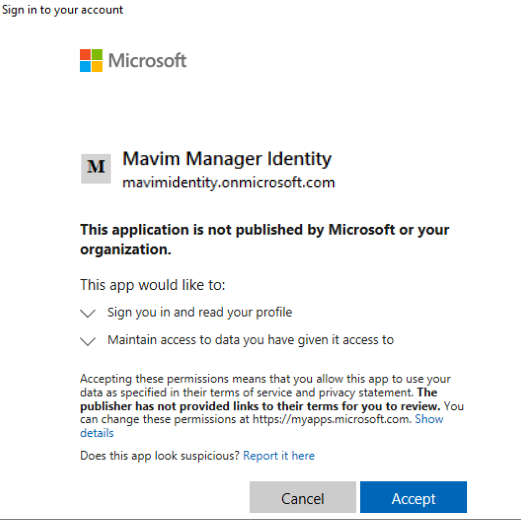Image resolution: width=521 pixels, height=520 pixels.
Task: Click the Microsoft four-square logo
Action: point(91,60)
